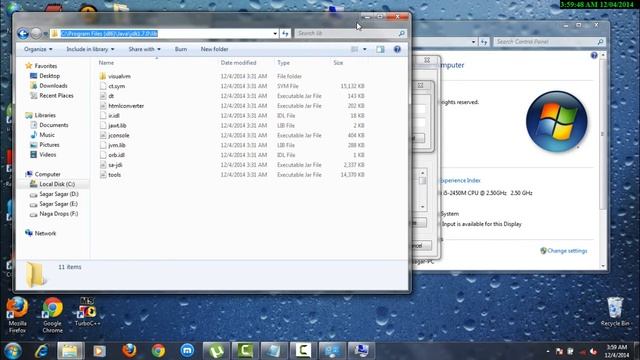Open Pictures library in navigation pane
Image resolution: width=640 pixels, height=360 pixels.
coord(49,145)
